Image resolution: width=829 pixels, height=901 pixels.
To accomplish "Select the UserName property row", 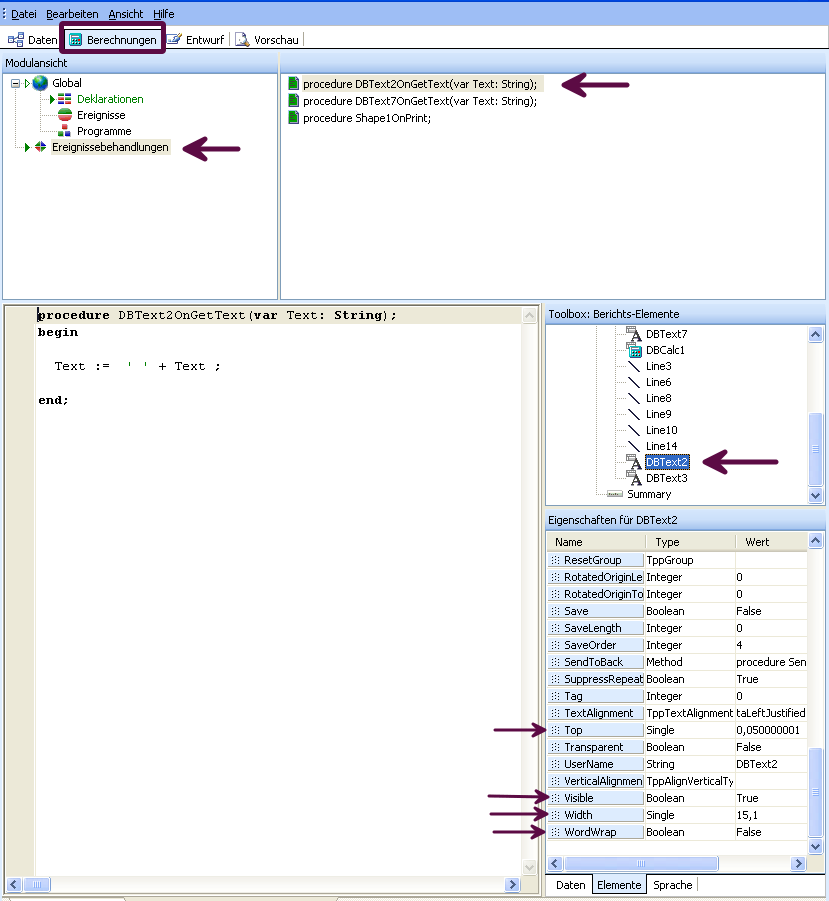I will (677, 764).
